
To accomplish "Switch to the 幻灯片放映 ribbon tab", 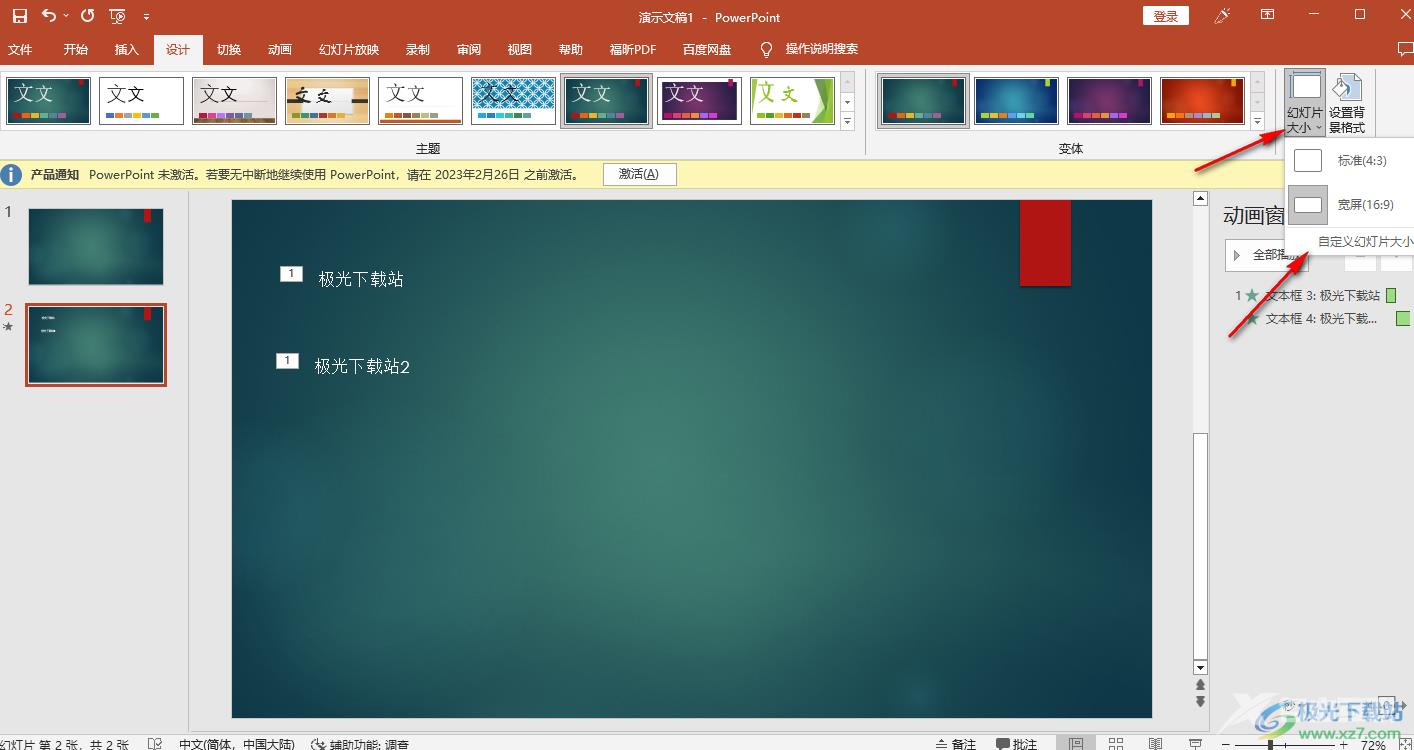I will (x=349, y=49).
